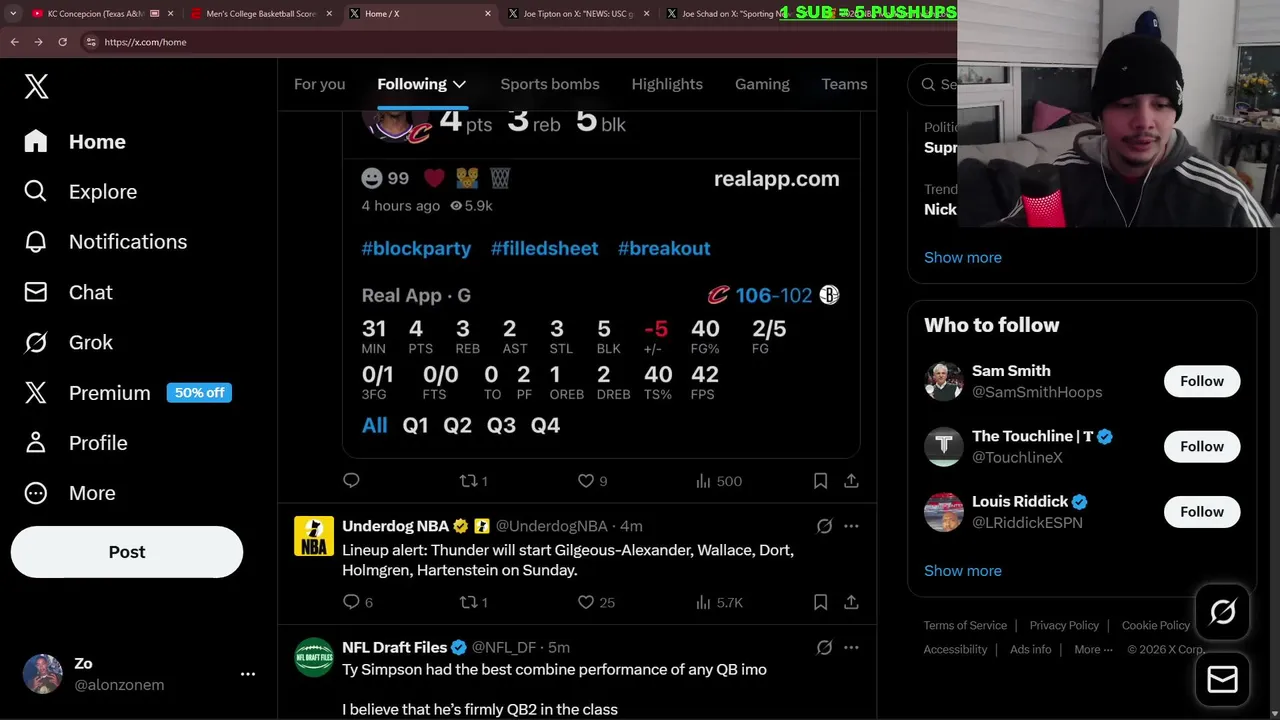Open #filledsheet hashtag
Image resolution: width=1280 pixels, height=720 pixels.
click(544, 248)
